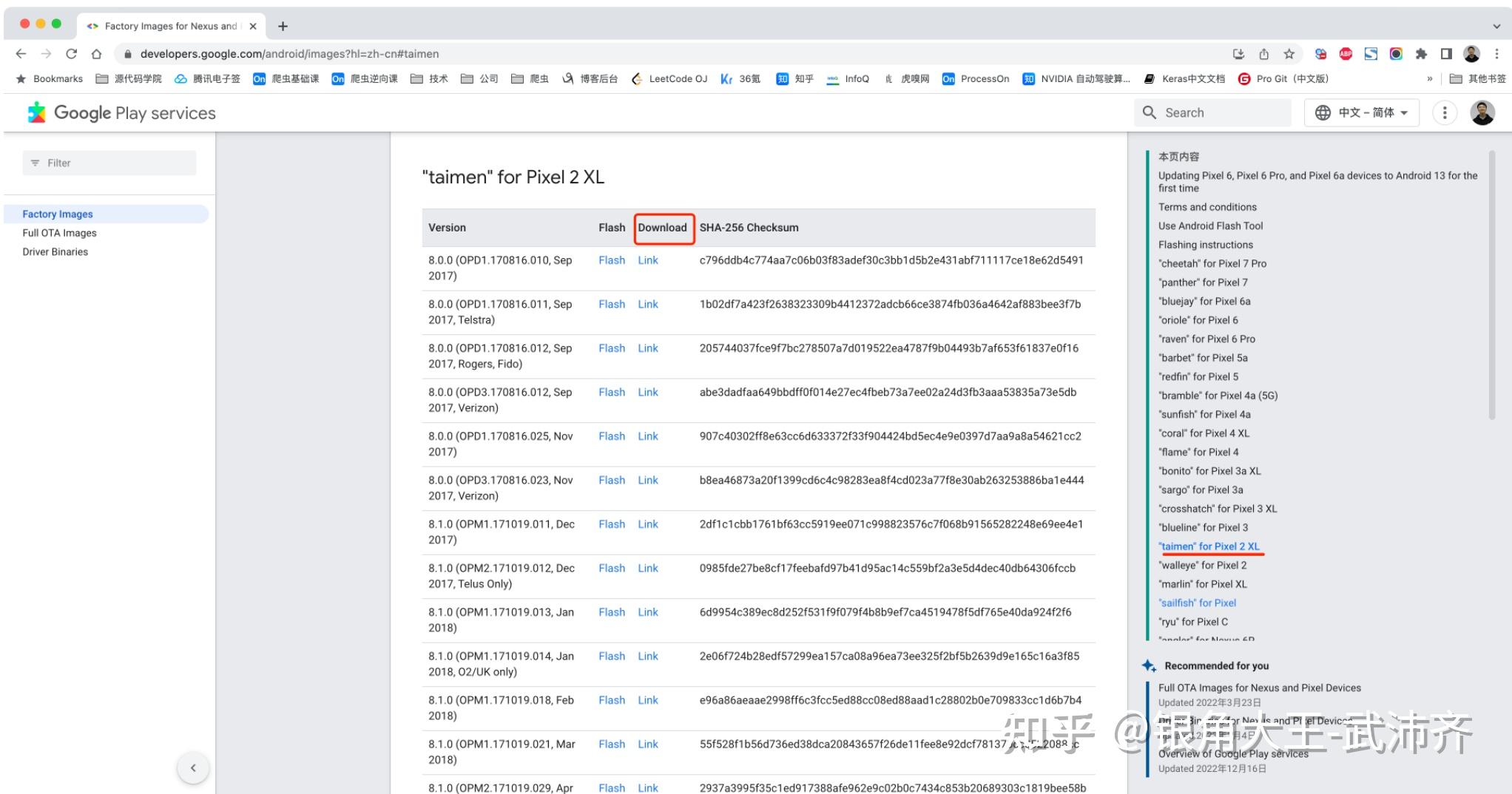Viewport: 1512px width, 794px height.
Task: Open the Google account avatar on page
Action: [x=1482, y=112]
